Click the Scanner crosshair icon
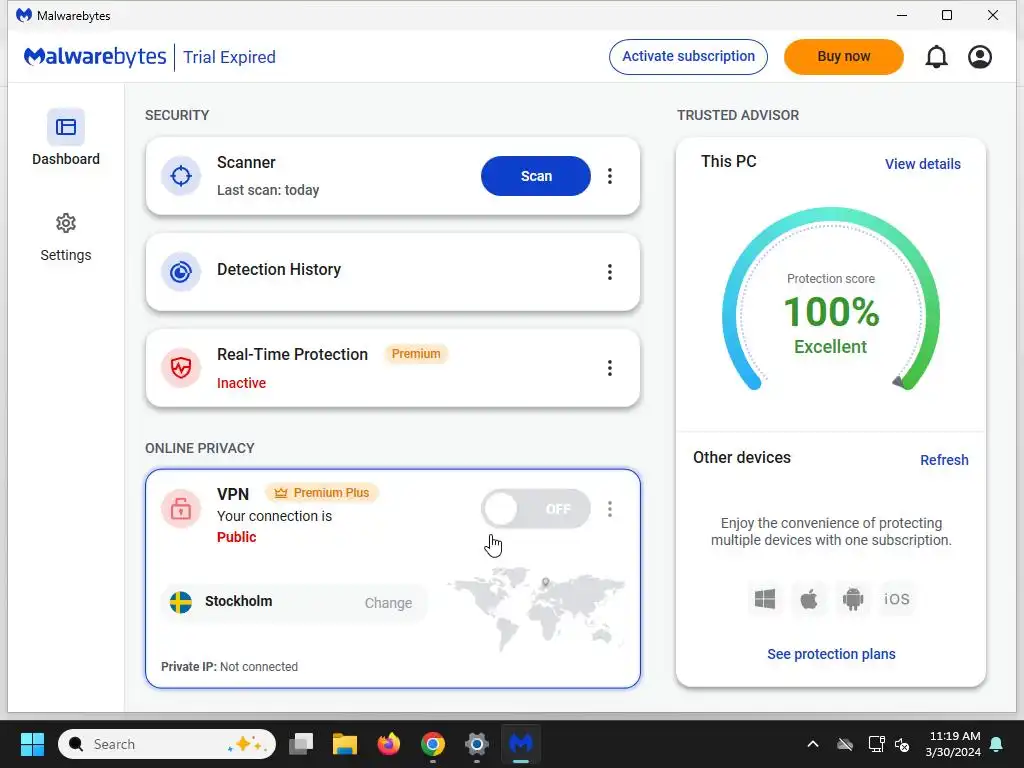 pos(181,176)
